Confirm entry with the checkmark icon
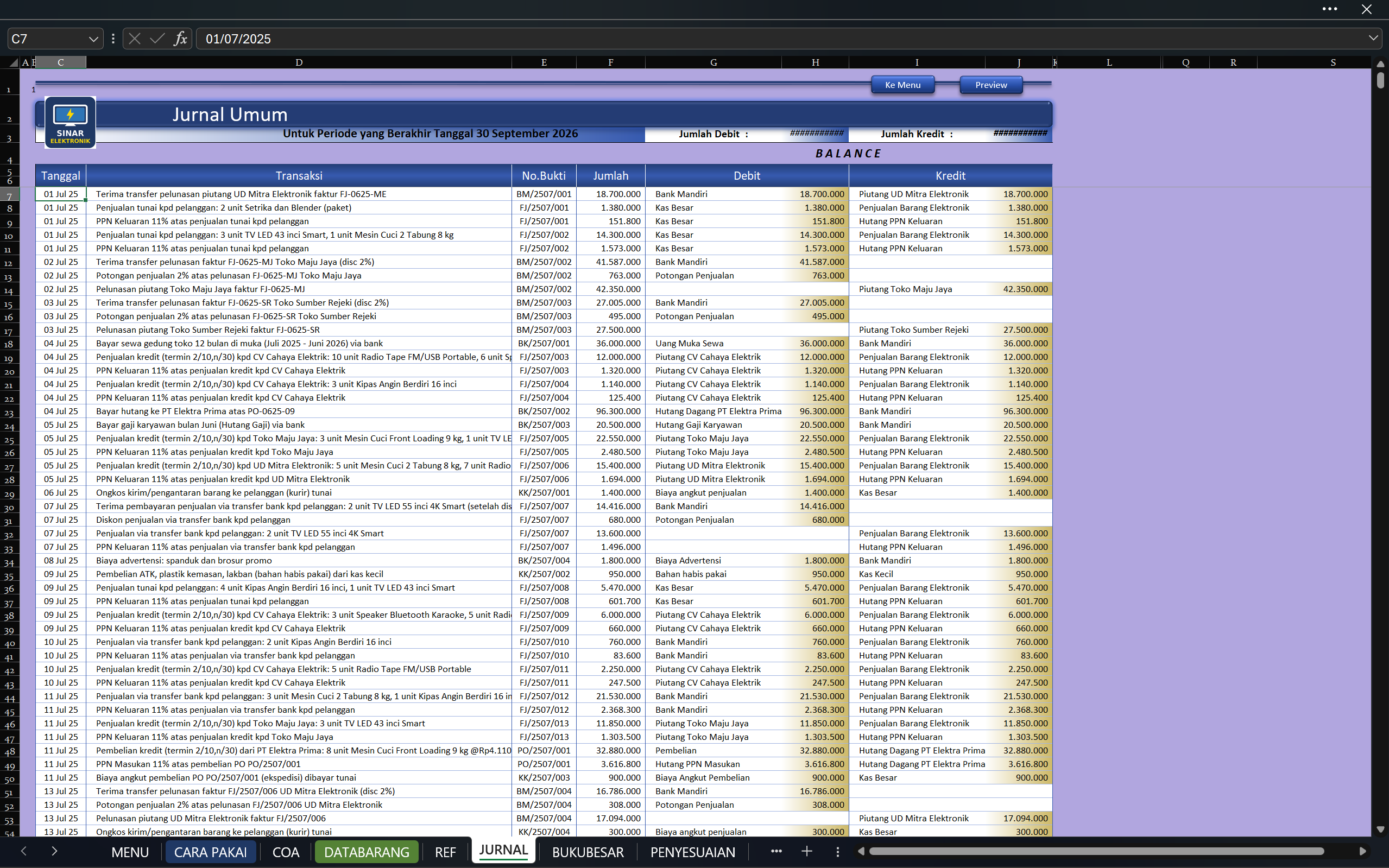The width and height of the screenshot is (1389, 868). tap(157, 39)
